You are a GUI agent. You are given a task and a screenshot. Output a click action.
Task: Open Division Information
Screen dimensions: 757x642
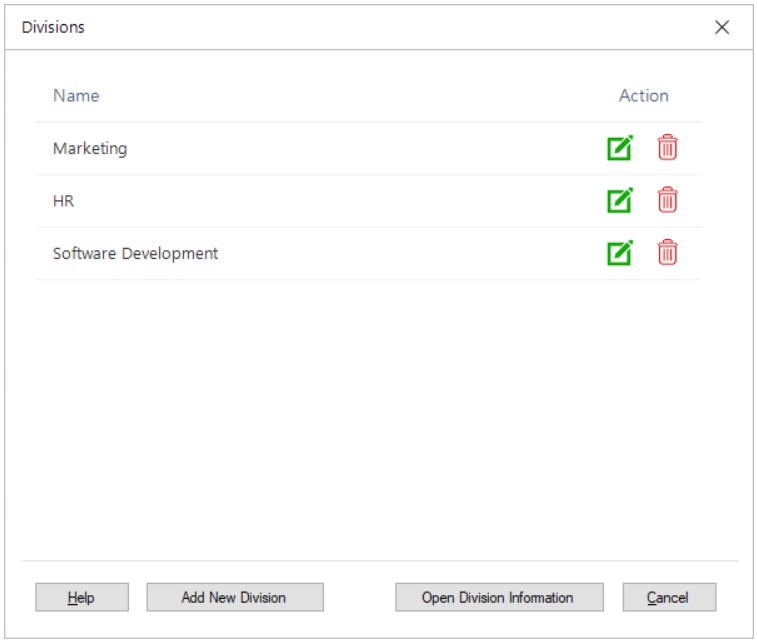click(x=498, y=597)
